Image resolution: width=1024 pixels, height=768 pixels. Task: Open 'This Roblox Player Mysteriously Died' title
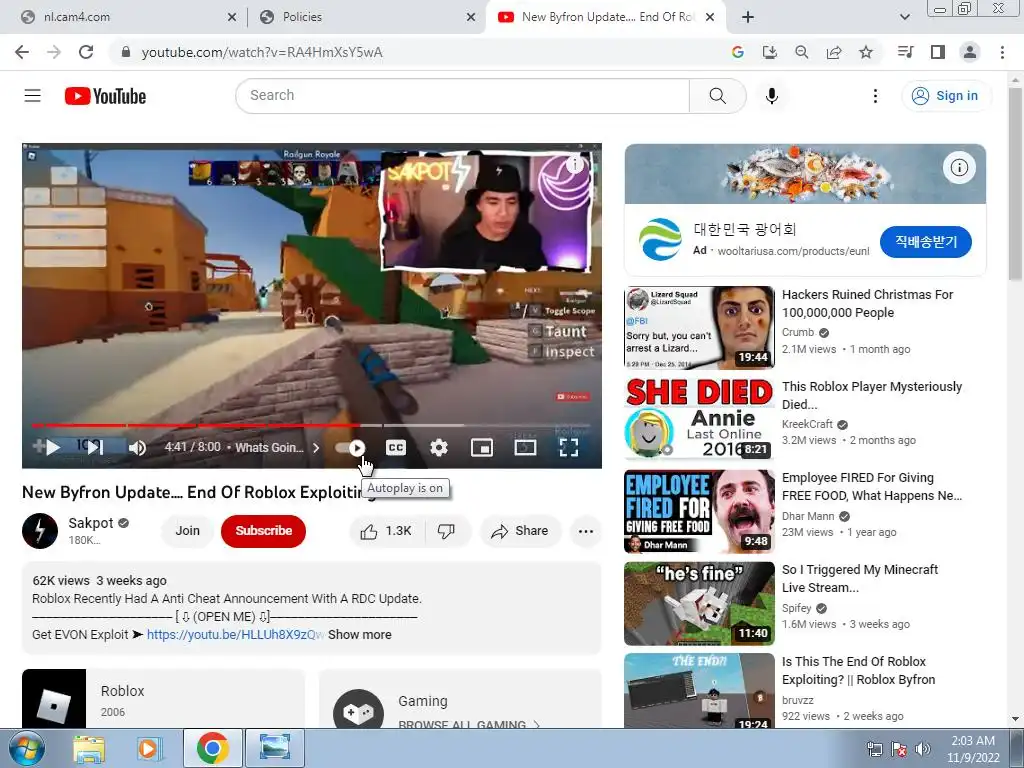pyautogui.click(x=872, y=395)
